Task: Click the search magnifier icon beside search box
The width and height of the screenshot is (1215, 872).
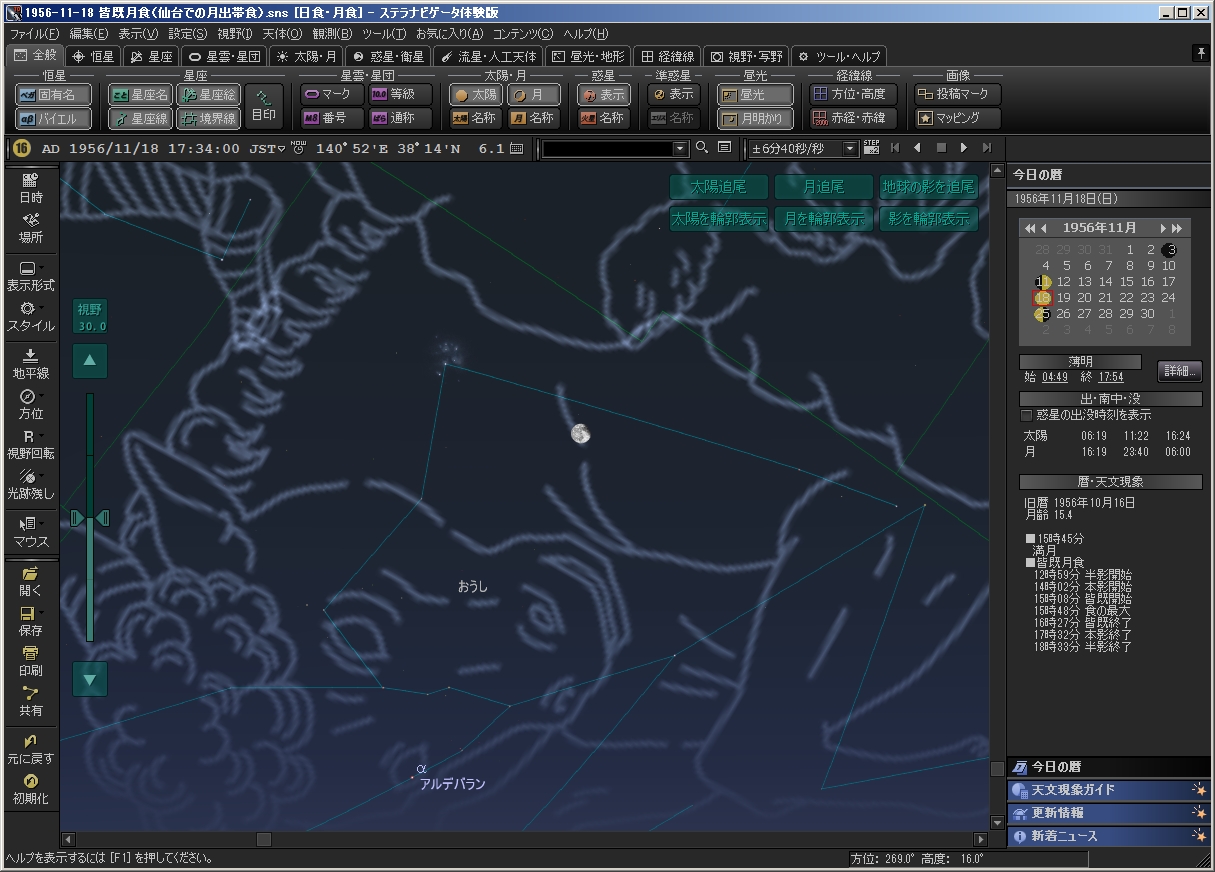Action: point(702,148)
